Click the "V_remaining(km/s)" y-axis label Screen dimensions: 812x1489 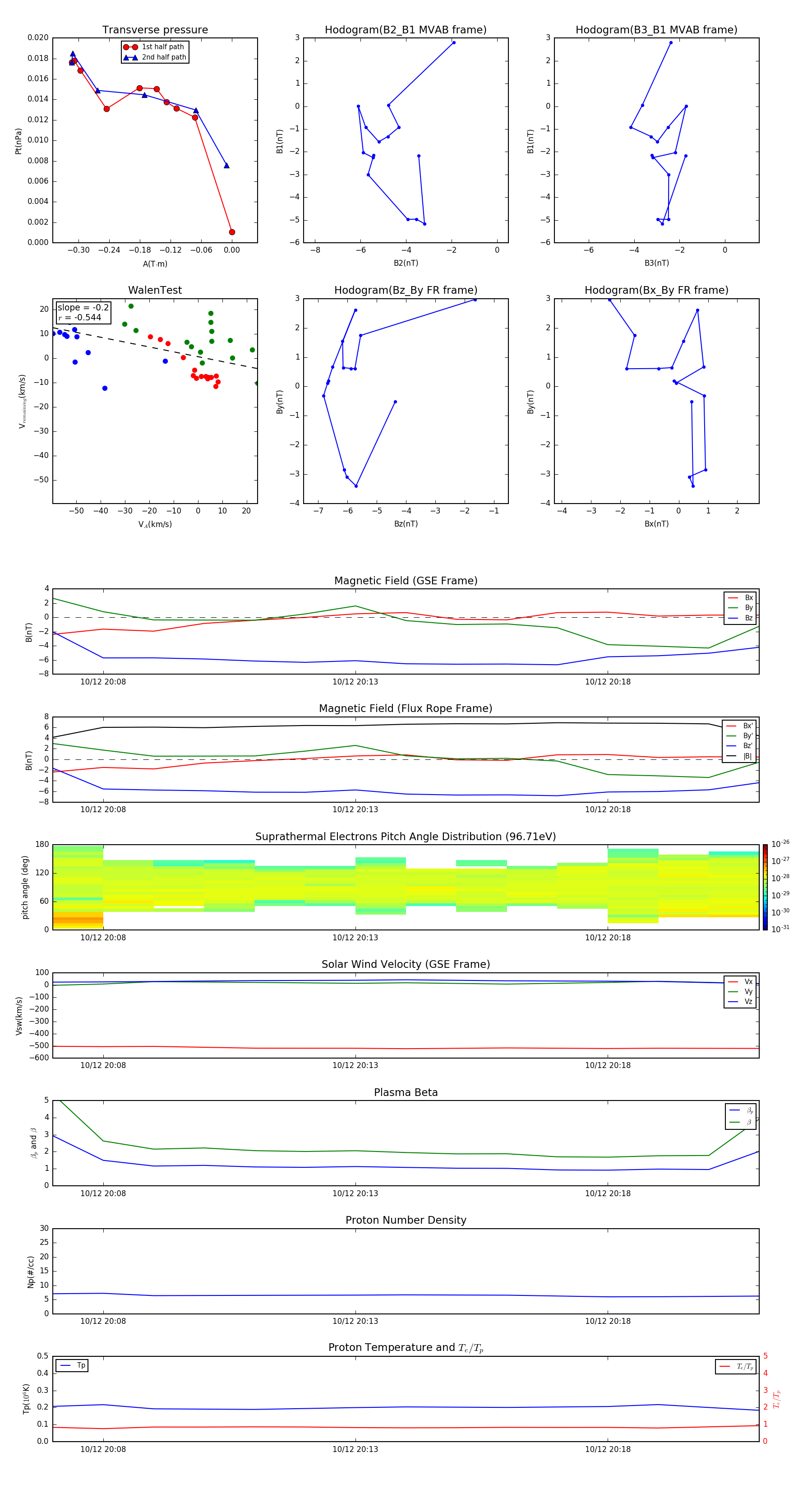(22, 401)
